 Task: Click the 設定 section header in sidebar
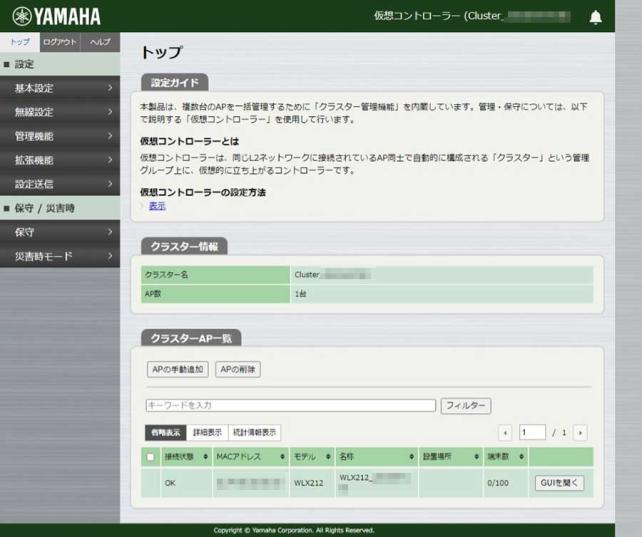click(60, 64)
